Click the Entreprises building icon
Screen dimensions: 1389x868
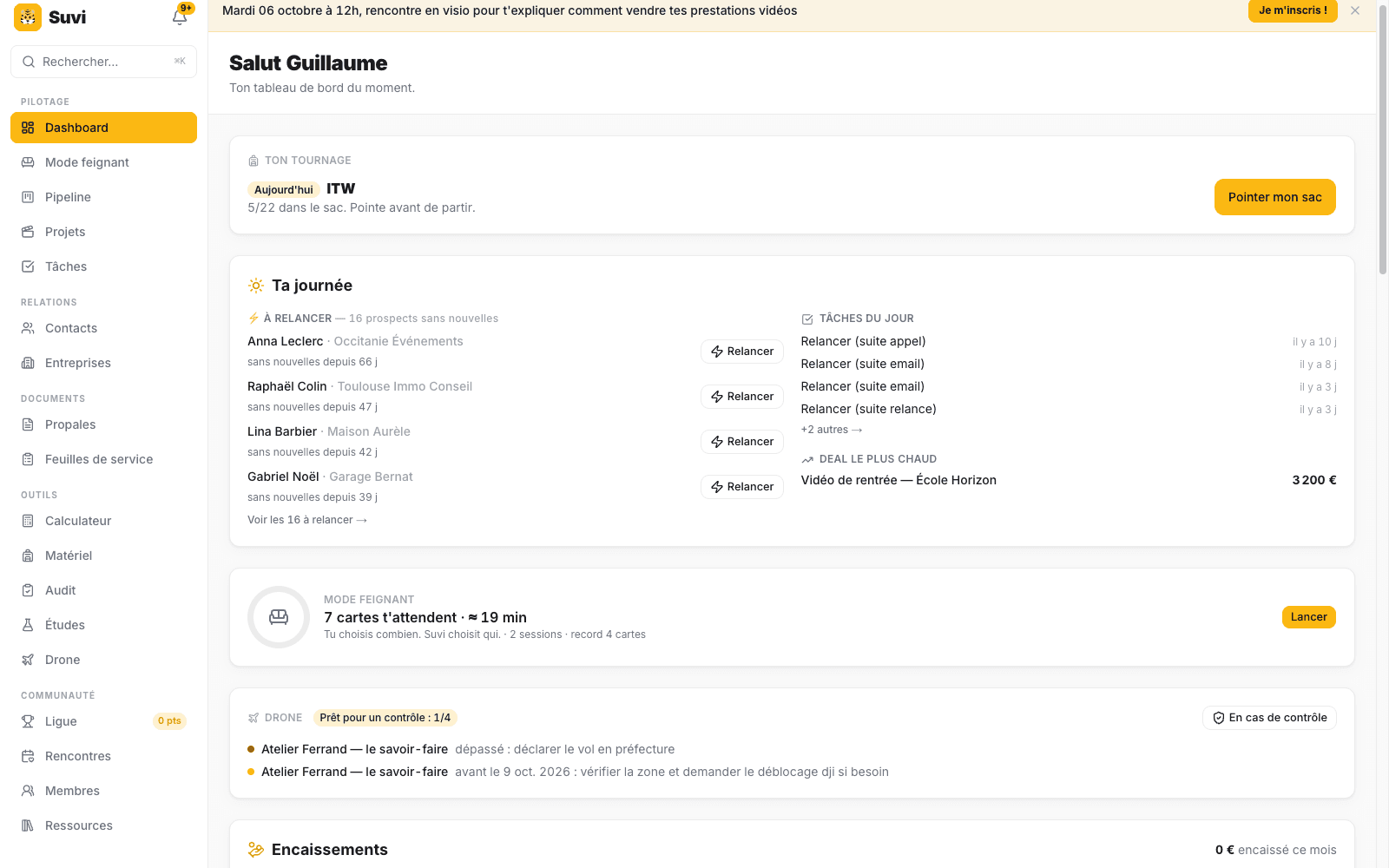[x=28, y=363]
